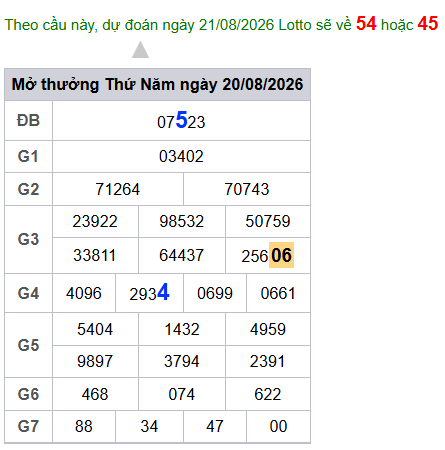This screenshot has width=445, height=450.
Task: Select G5 number 9897
Action: tap(95, 361)
